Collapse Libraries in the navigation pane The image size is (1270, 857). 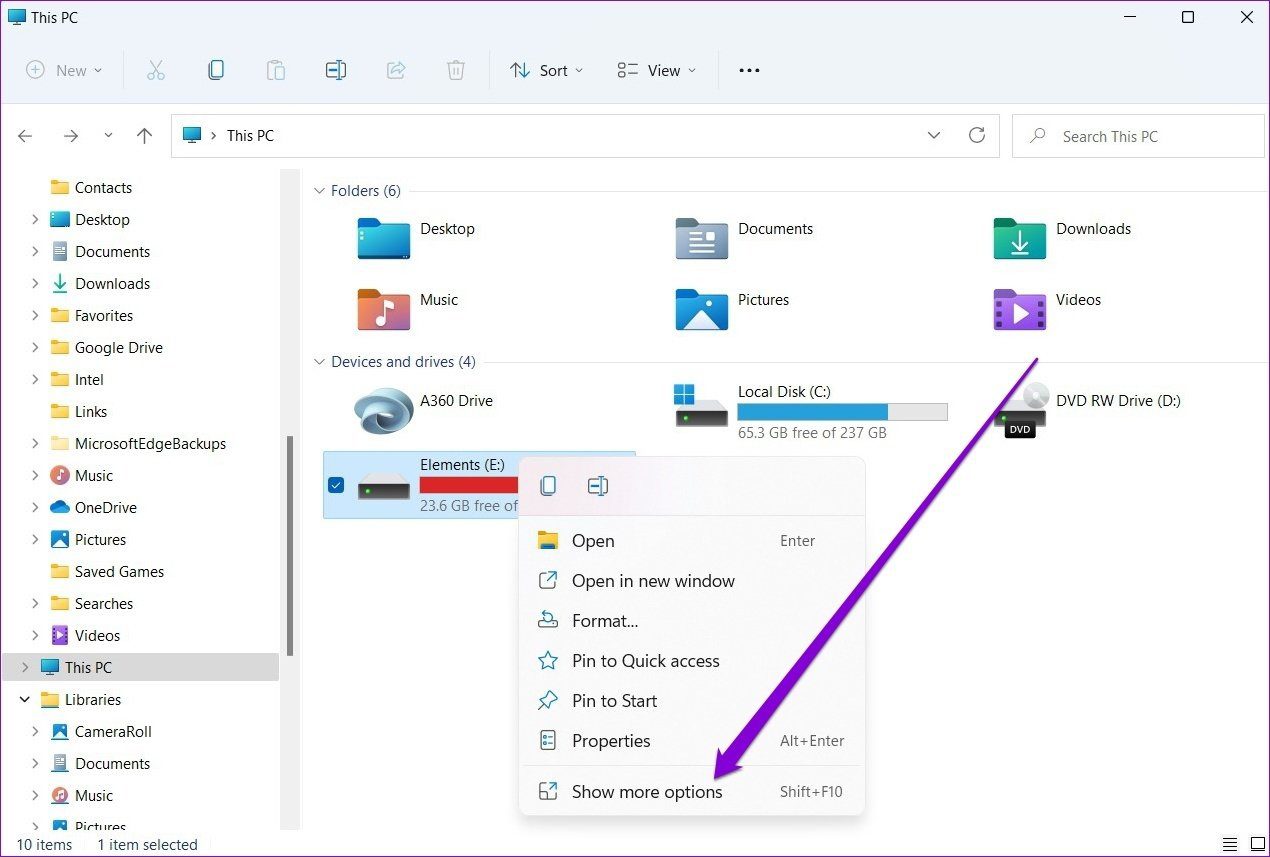click(x=25, y=700)
